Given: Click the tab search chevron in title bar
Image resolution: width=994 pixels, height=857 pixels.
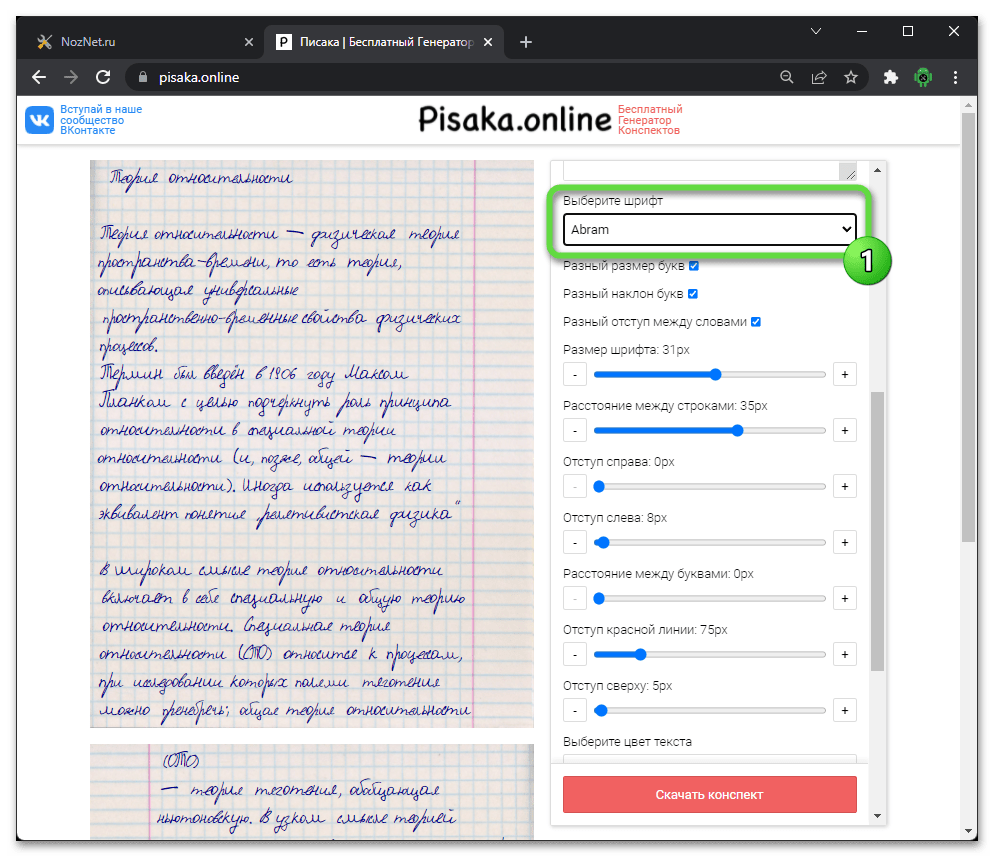Looking at the screenshot, I should 816,31.
